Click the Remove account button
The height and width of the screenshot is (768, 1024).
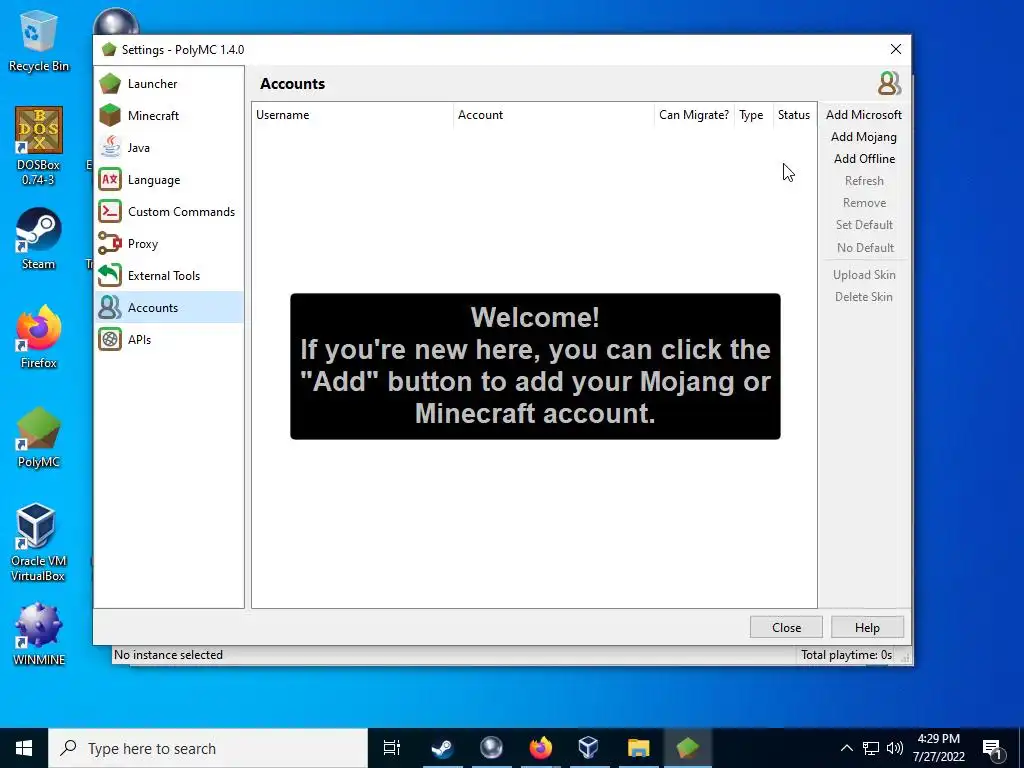click(863, 203)
